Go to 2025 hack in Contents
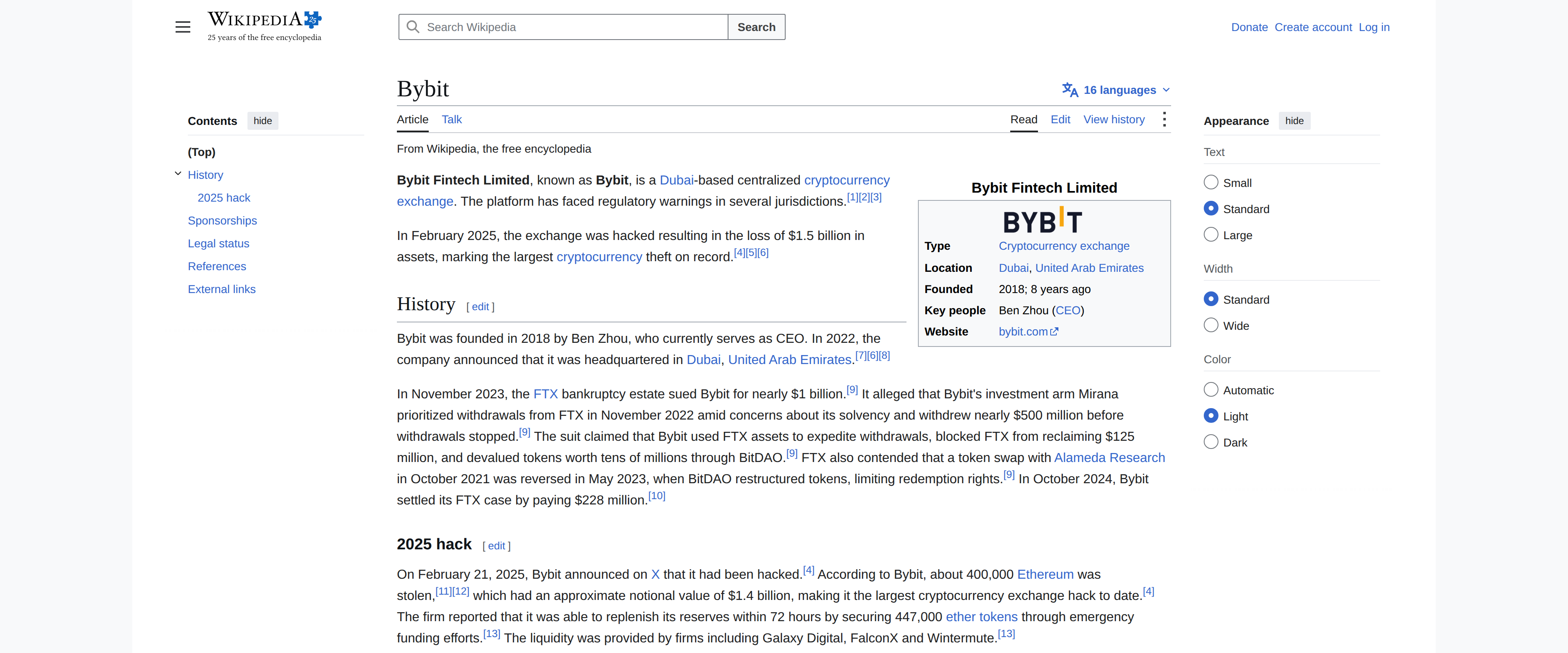This screenshot has height=653, width=1568. tap(223, 198)
